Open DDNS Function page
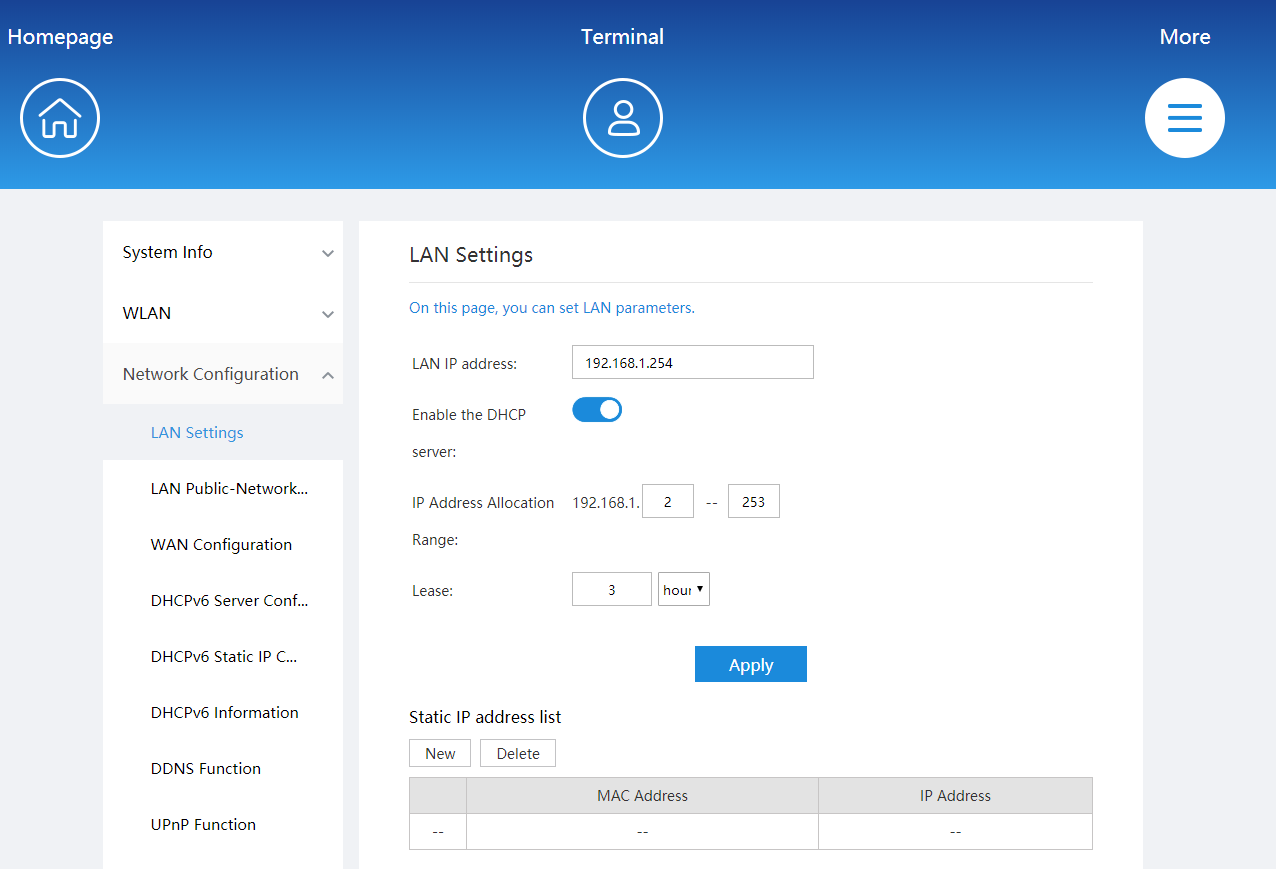The width and height of the screenshot is (1276, 869). 205,768
